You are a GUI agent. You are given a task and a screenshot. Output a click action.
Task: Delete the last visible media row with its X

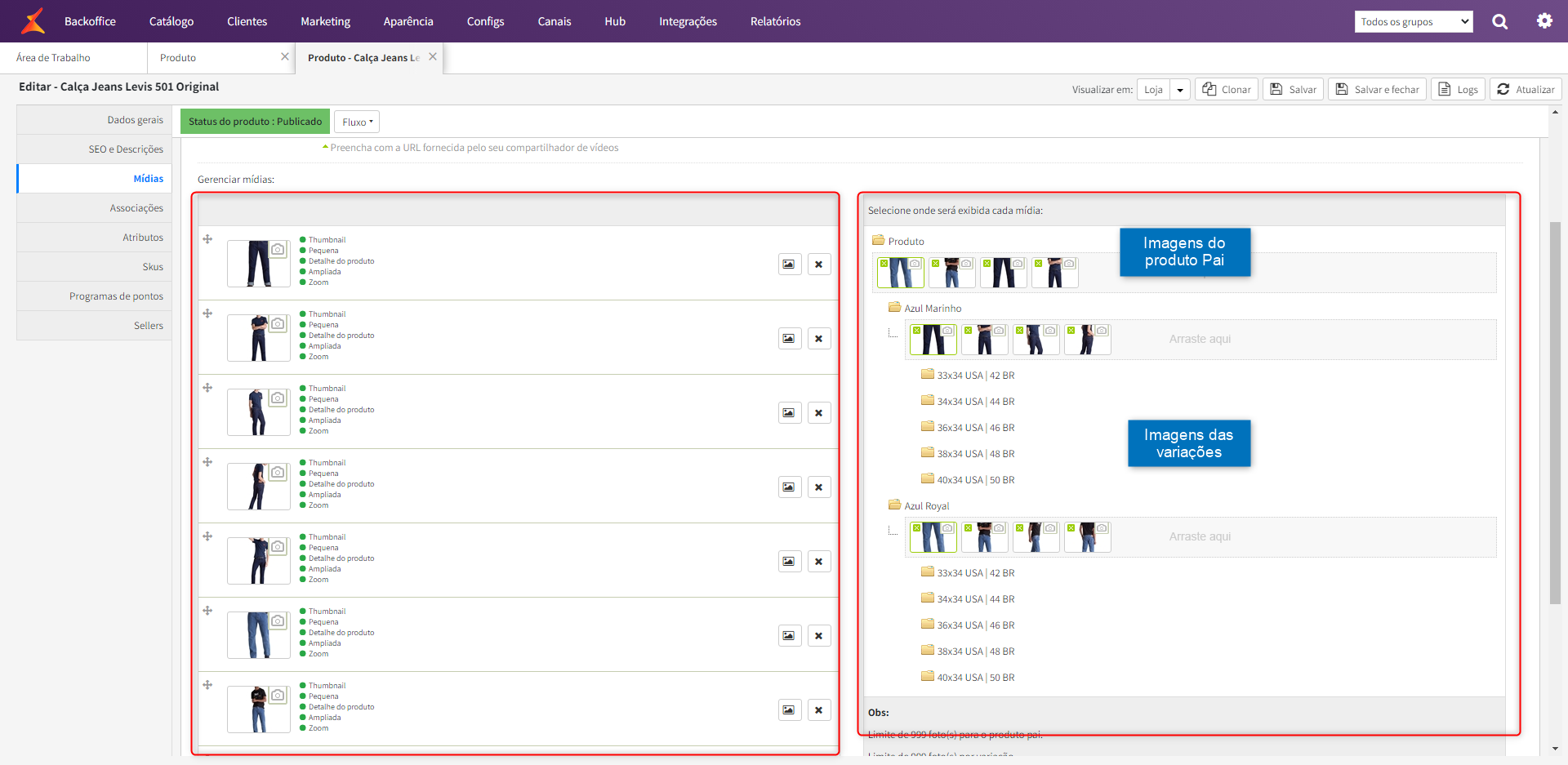[819, 710]
